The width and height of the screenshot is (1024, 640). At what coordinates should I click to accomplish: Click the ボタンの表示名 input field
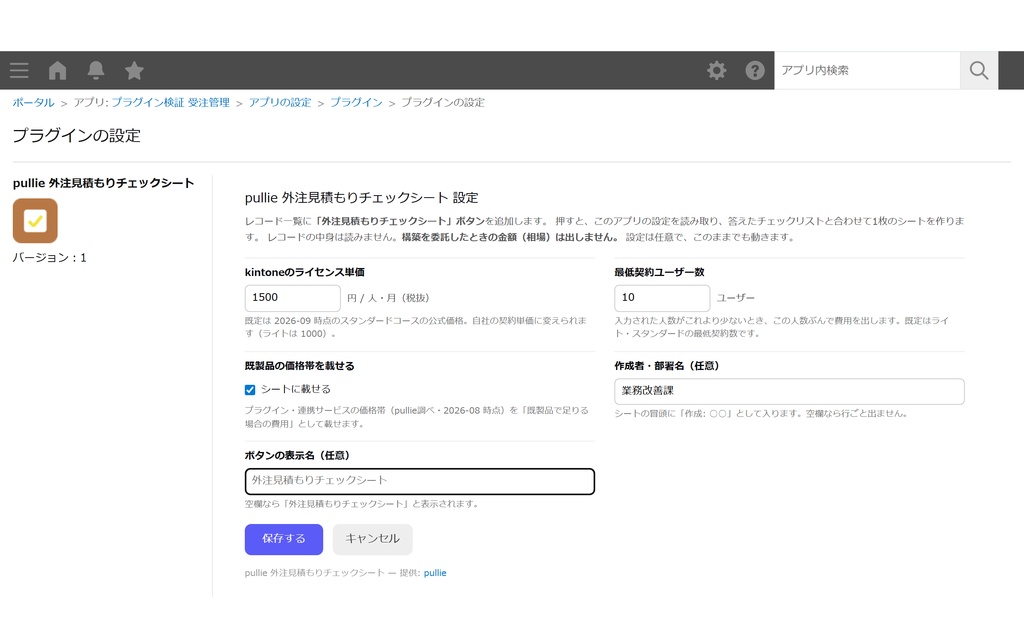click(419, 481)
